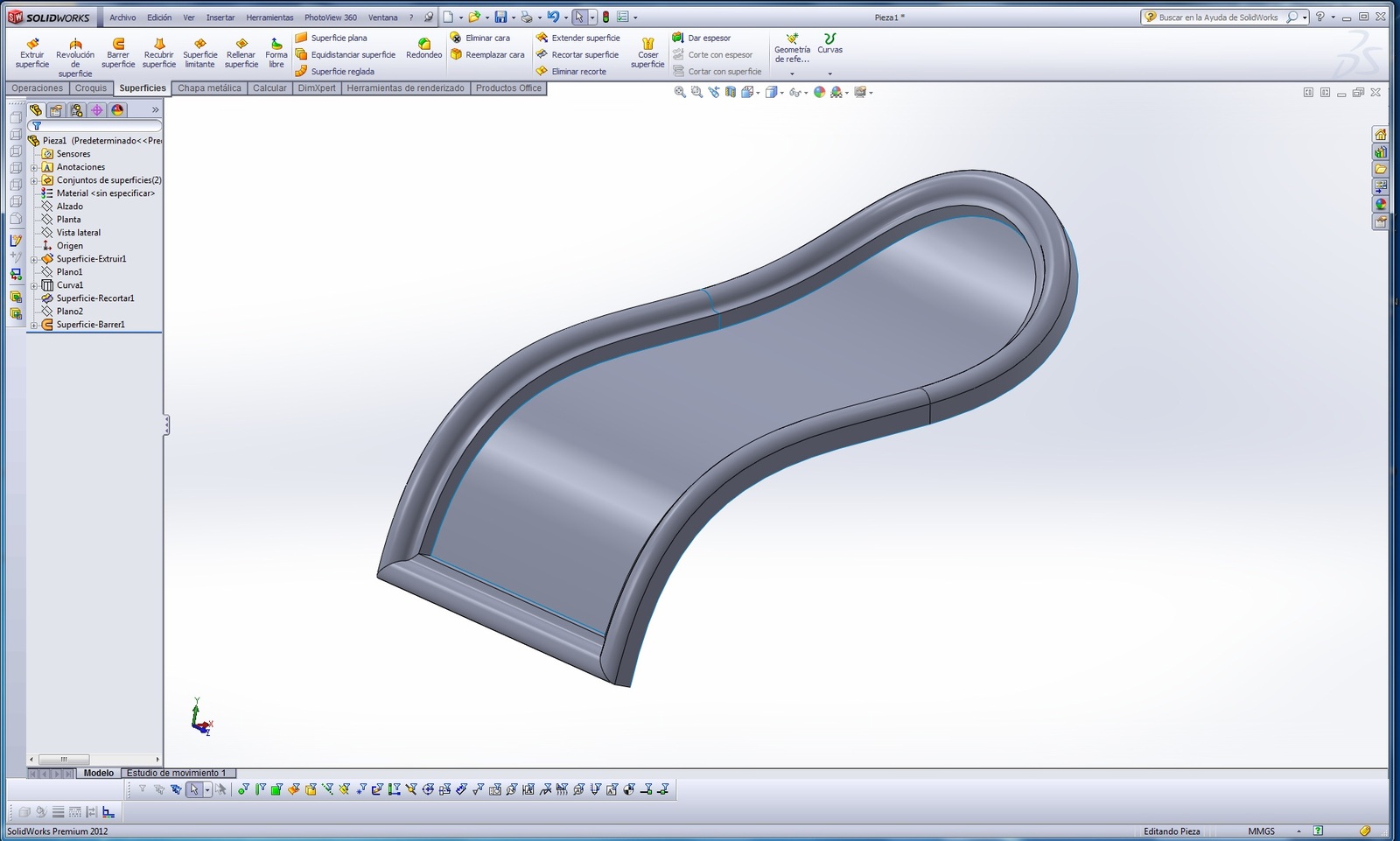
Task: Apply the Redondeo fillet tool
Action: (x=424, y=48)
